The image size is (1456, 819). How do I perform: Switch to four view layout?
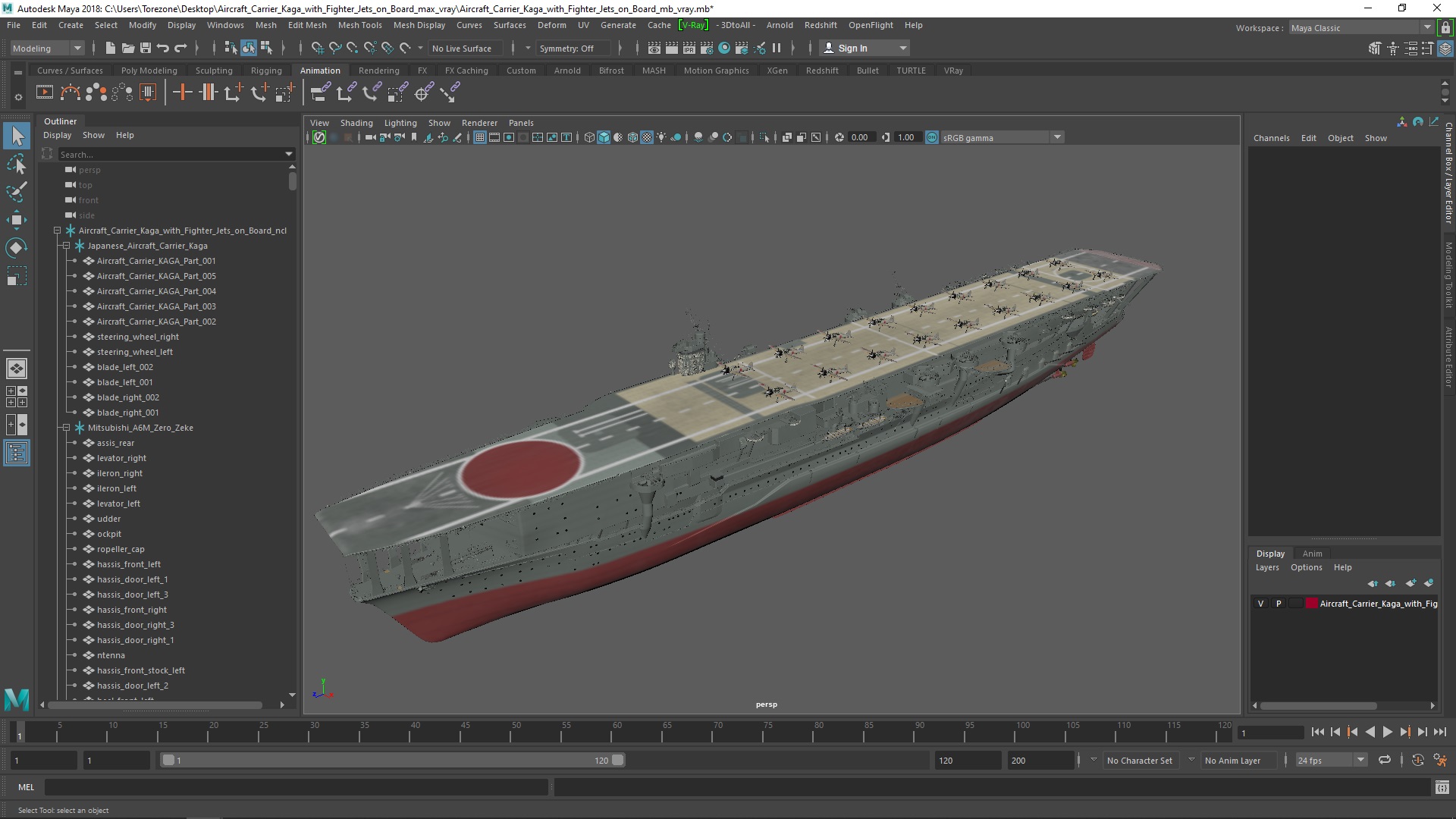(16, 397)
